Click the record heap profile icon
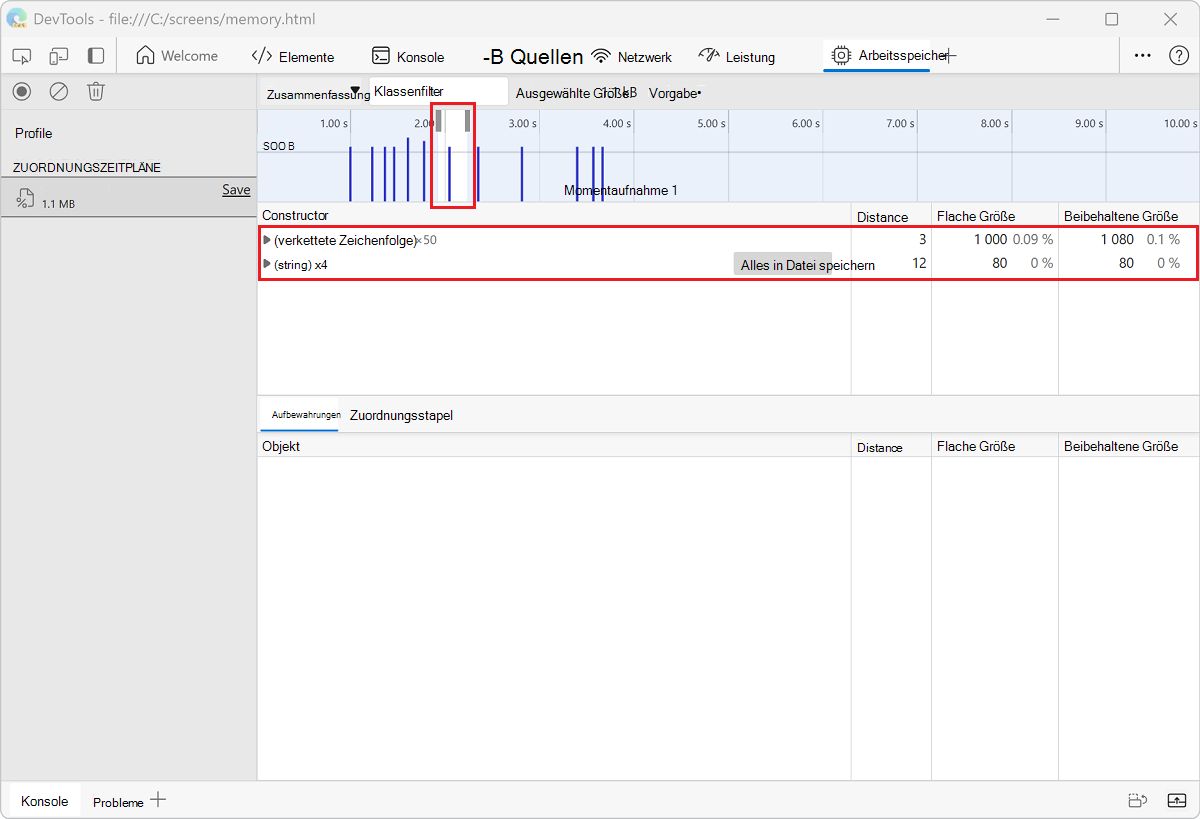1200x819 pixels. click(22, 92)
